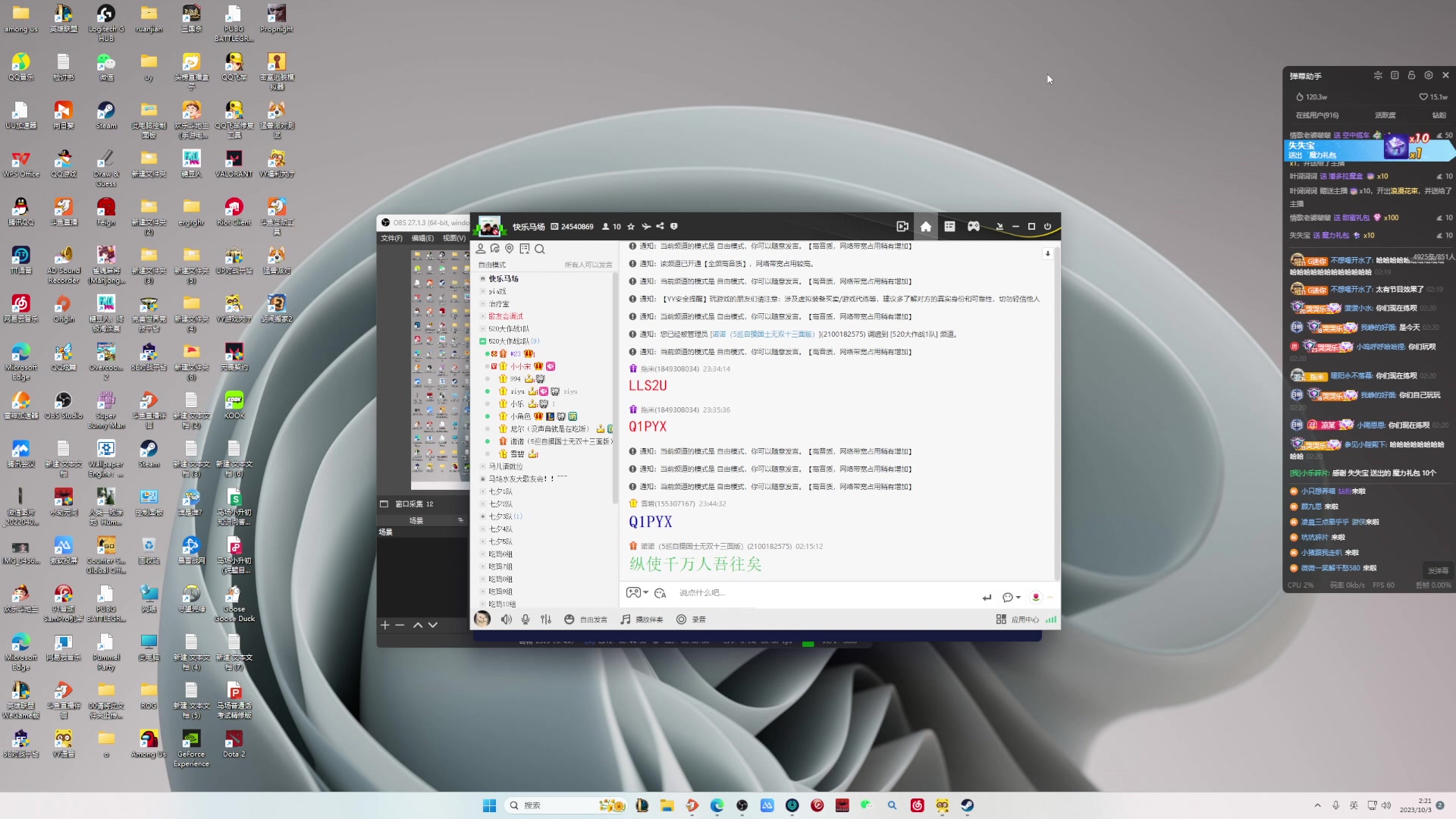Switch to the 在线用户(916) tab
This screenshot has height=819, width=1456.
1317,115
